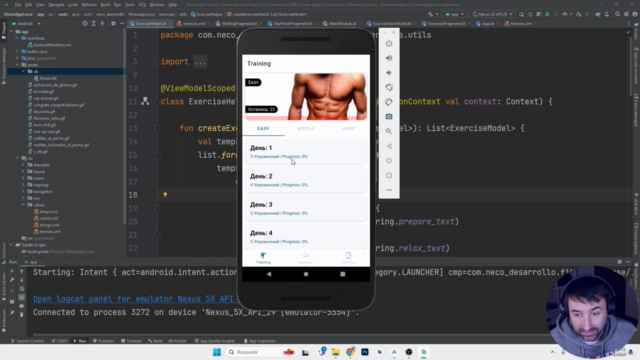Open Build menu

(x=105, y=5)
